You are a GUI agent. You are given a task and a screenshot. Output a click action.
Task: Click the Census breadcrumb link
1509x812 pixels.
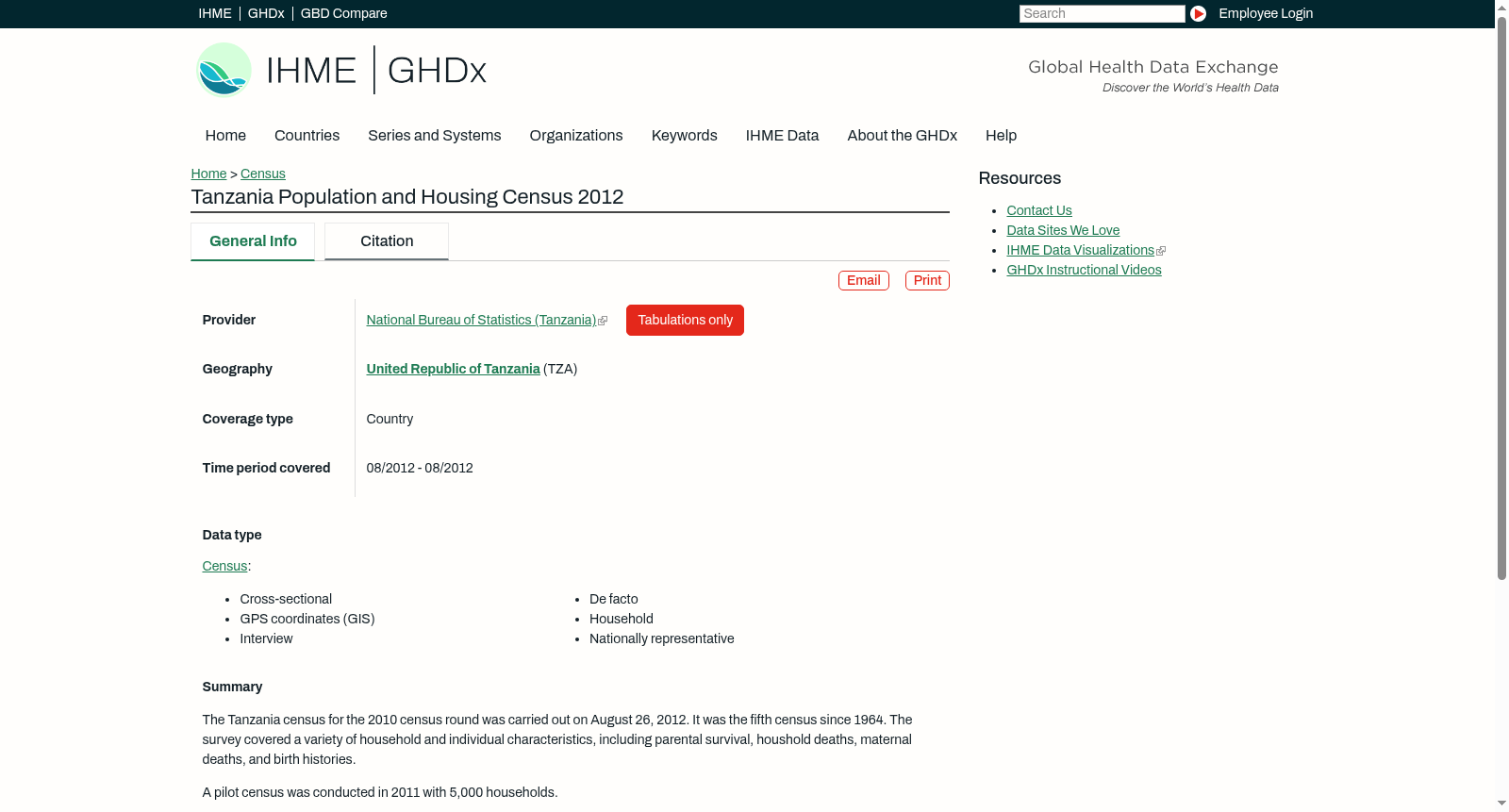[x=262, y=174]
